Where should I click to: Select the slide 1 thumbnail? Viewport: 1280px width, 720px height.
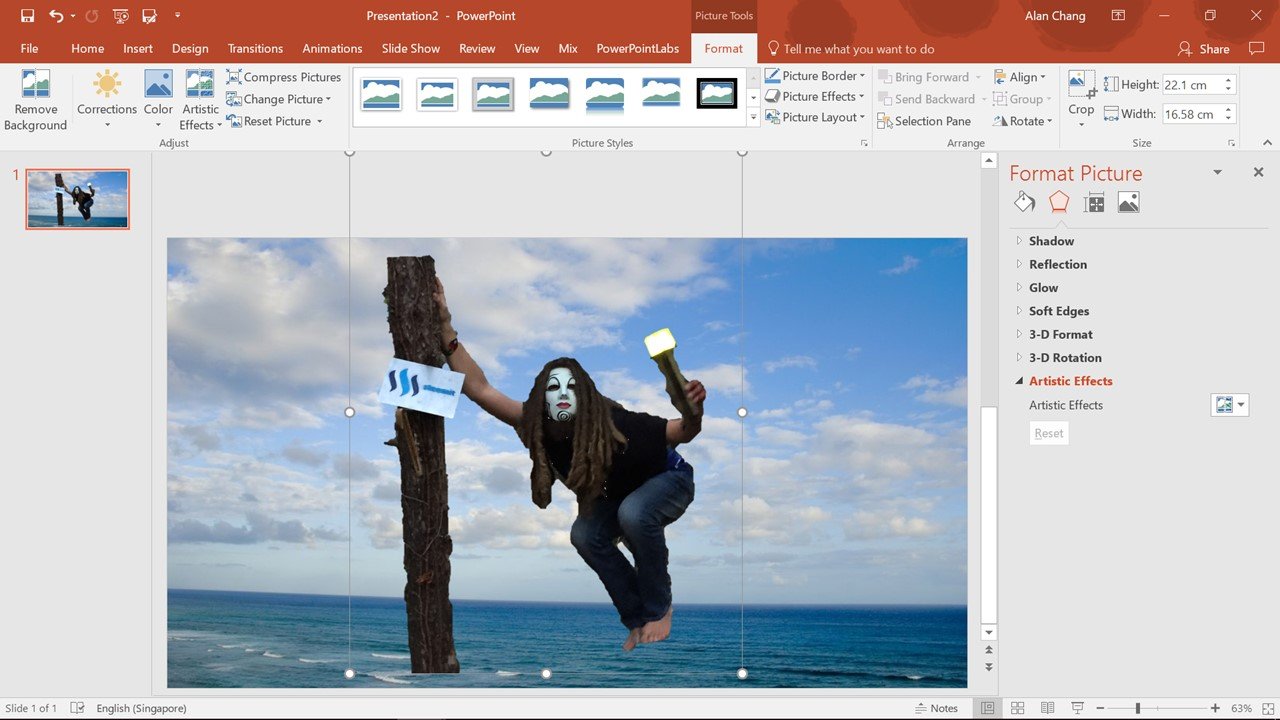pyautogui.click(x=78, y=199)
